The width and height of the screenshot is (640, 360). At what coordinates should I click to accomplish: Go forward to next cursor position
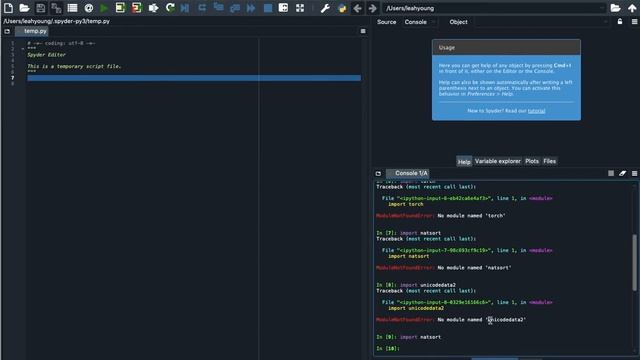pos(372,8)
